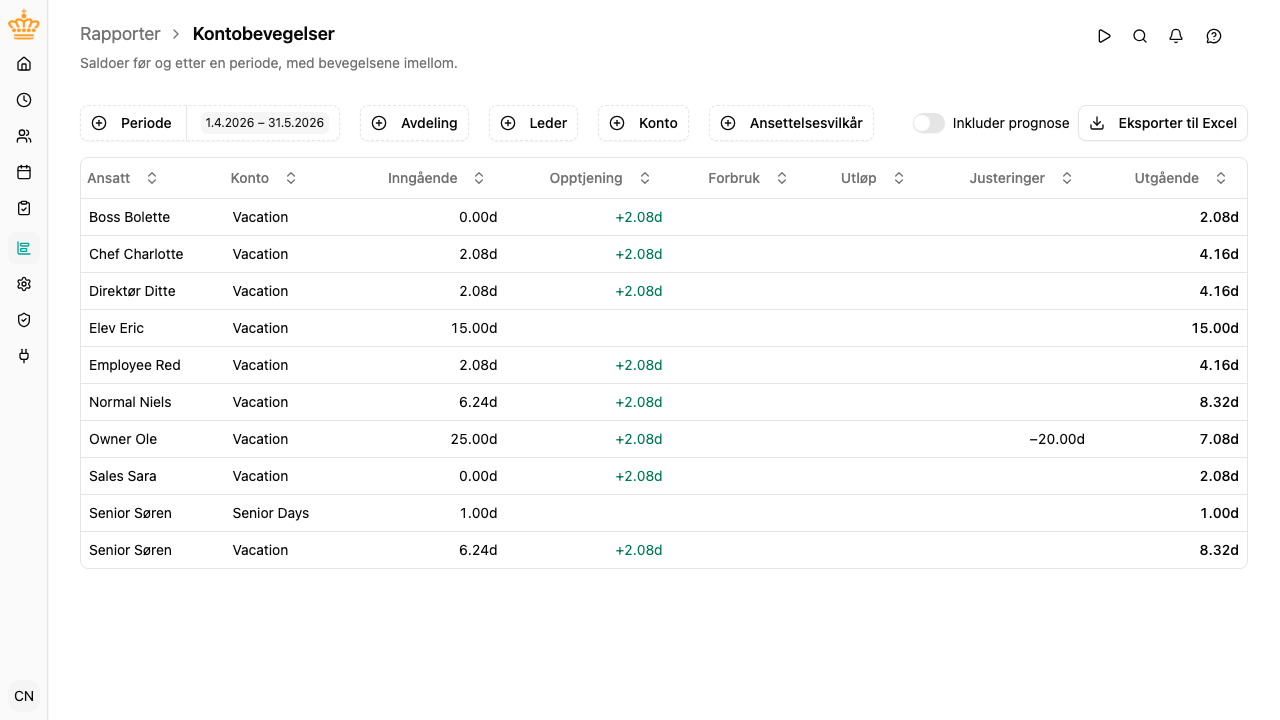
Task: Open the shield check icon in sidebar
Action: coord(24,320)
